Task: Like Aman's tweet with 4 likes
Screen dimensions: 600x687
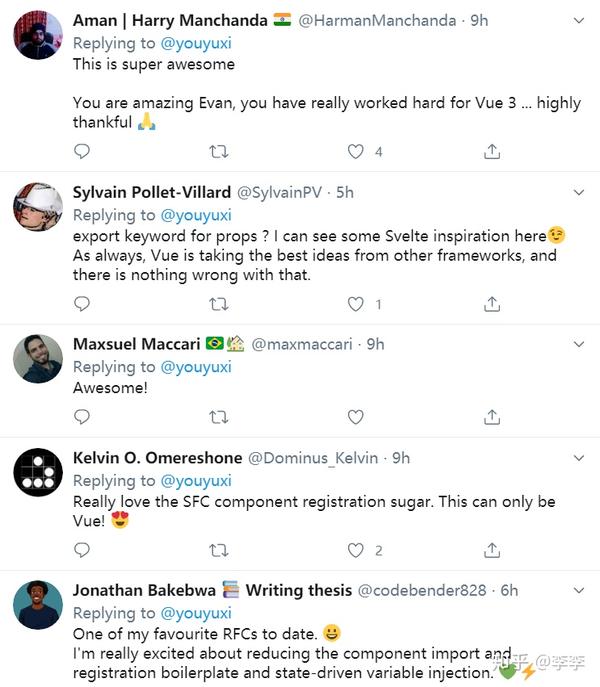Action: tap(355, 151)
